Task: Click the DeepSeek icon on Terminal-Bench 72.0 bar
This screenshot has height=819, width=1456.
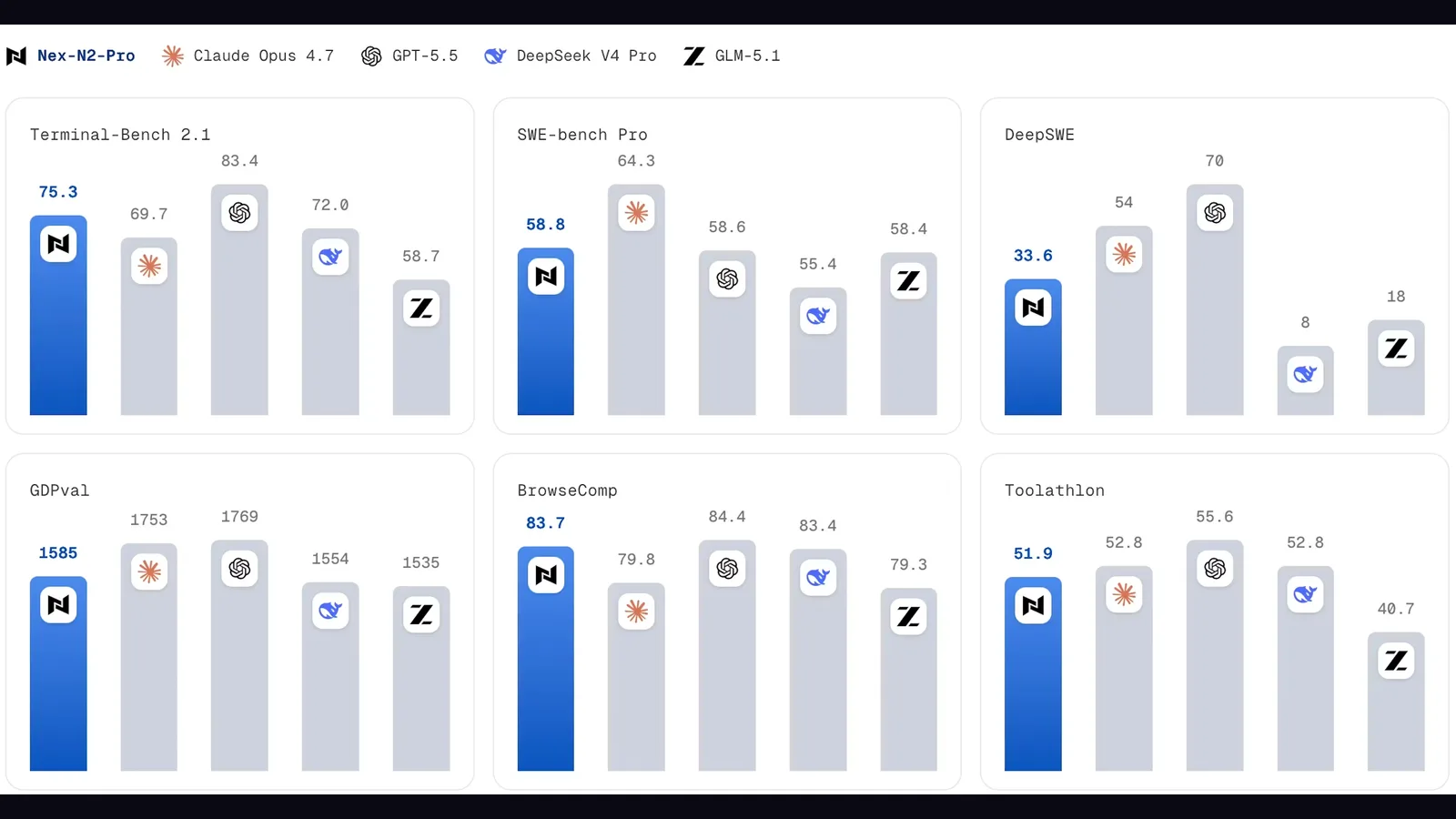Action: click(330, 257)
